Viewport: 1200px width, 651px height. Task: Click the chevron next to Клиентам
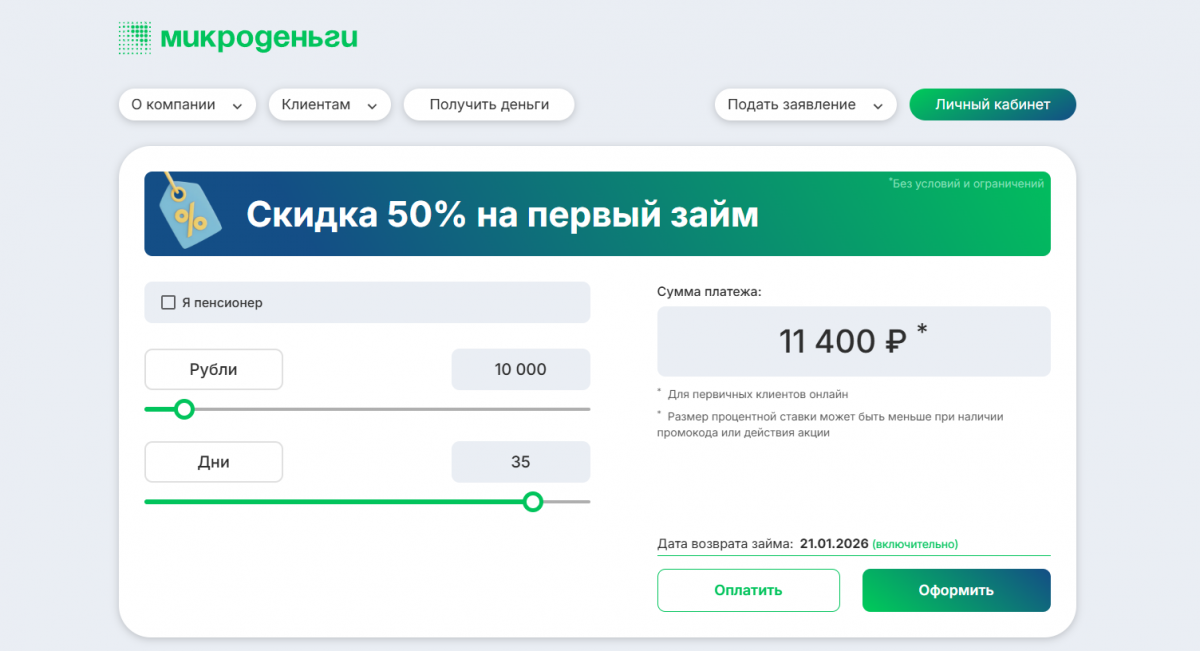pyautogui.click(x=372, y=106)
